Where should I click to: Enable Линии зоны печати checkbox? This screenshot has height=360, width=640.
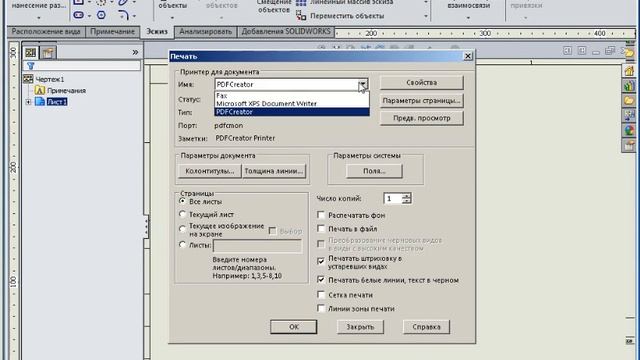[x=321, y=308]
